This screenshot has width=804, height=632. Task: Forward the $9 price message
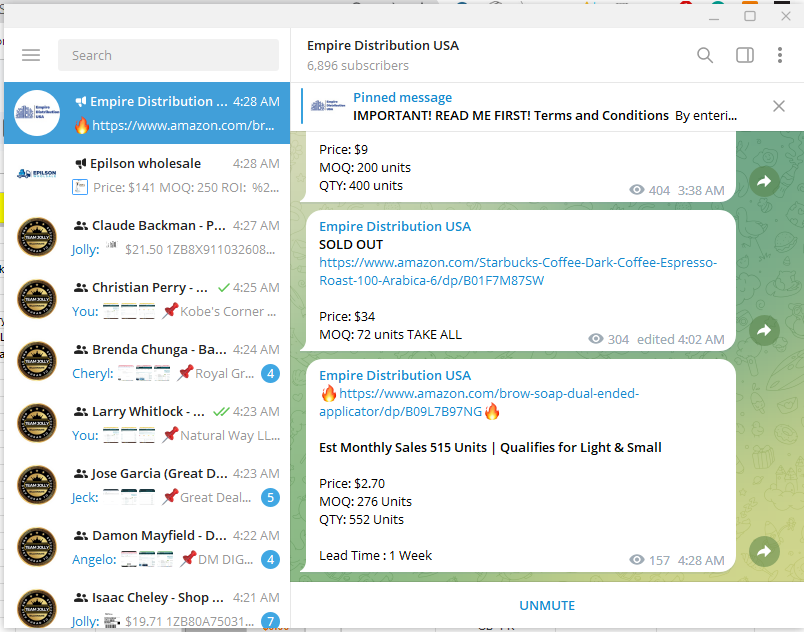(764, 181)
